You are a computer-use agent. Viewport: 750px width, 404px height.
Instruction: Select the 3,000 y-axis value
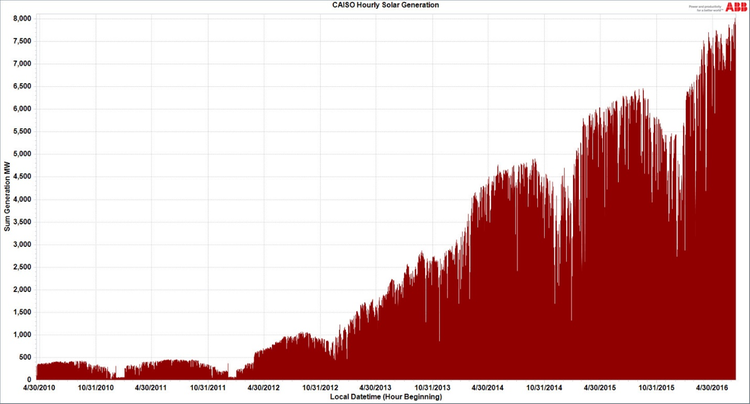click(x=22, y=244)
